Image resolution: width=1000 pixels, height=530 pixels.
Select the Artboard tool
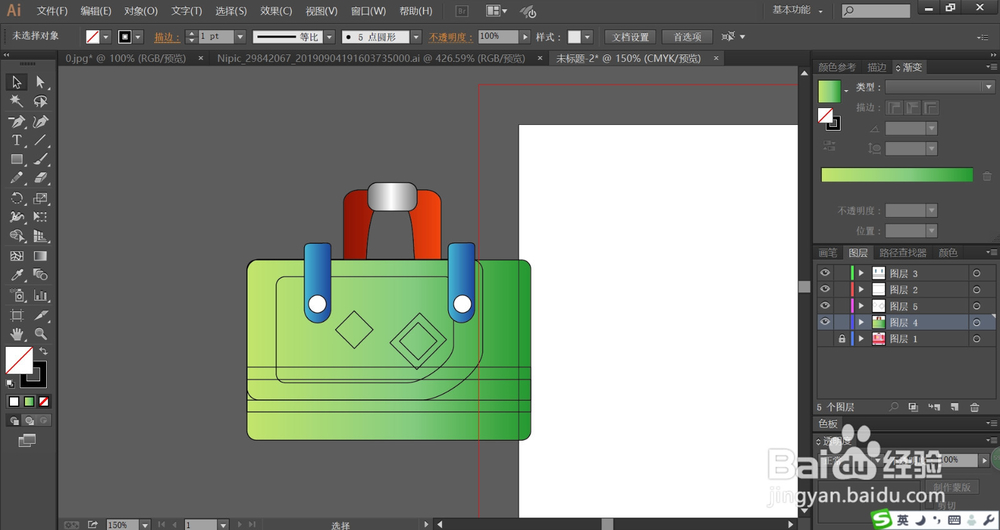(x=17, y=315)
